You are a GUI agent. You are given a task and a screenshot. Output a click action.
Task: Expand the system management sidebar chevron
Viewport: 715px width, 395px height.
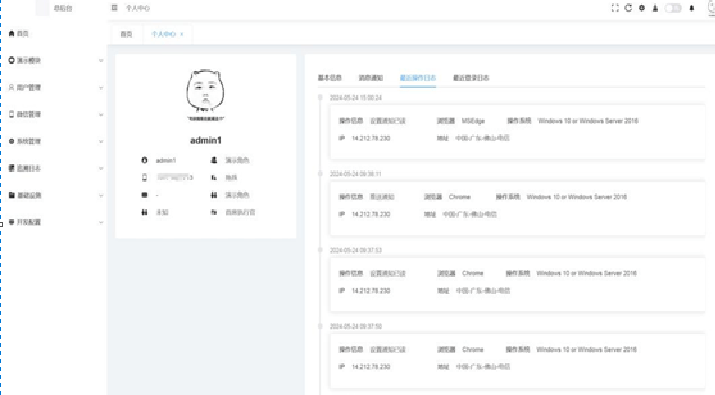tap(101, 141)
